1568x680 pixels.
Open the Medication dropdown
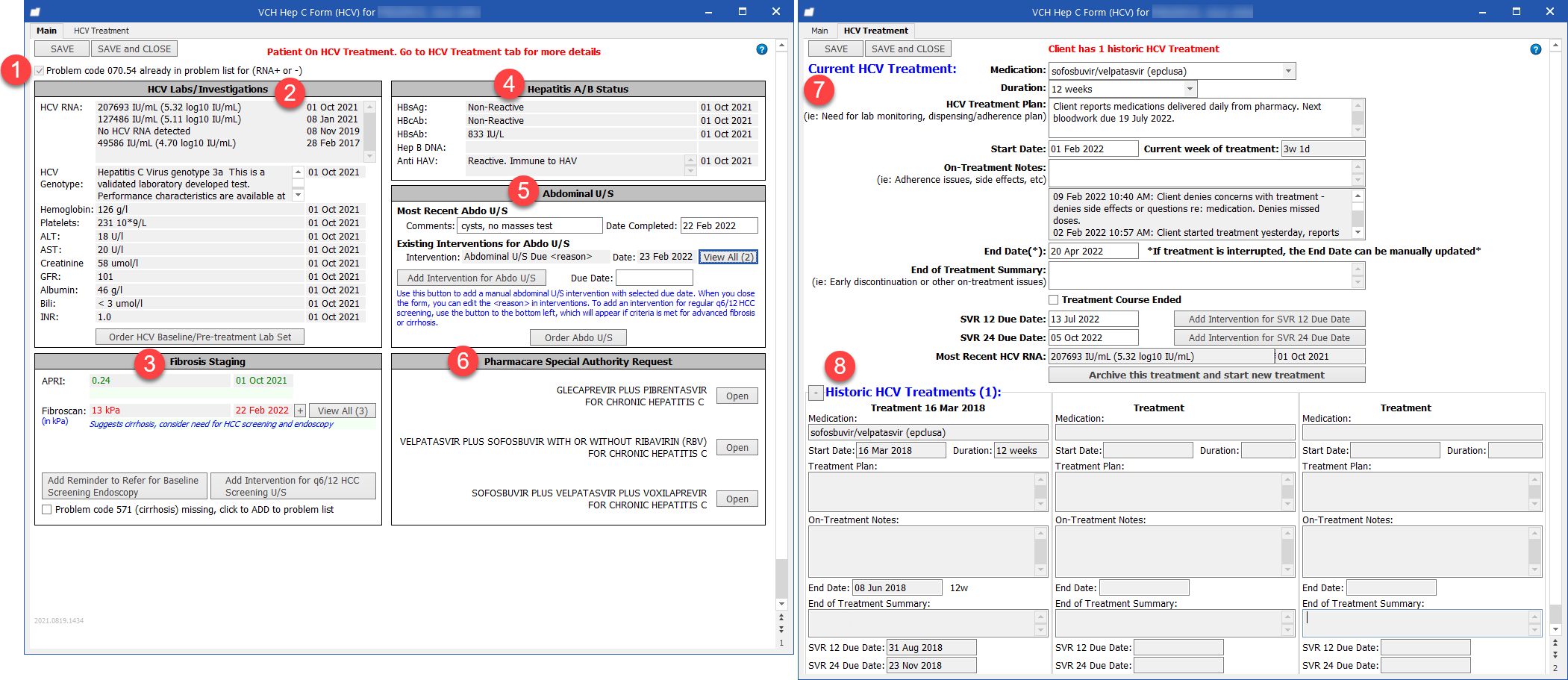pyautogui.click(x=1288, y=70)
